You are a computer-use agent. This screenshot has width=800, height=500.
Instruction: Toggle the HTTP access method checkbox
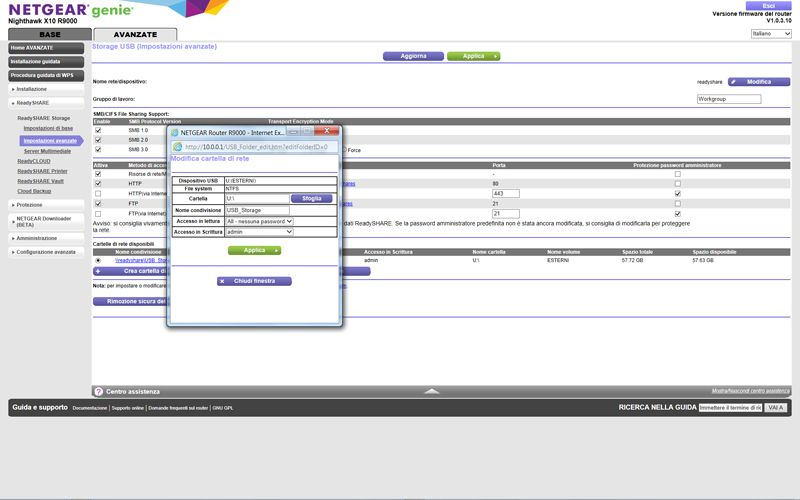(x=98, y=184)
